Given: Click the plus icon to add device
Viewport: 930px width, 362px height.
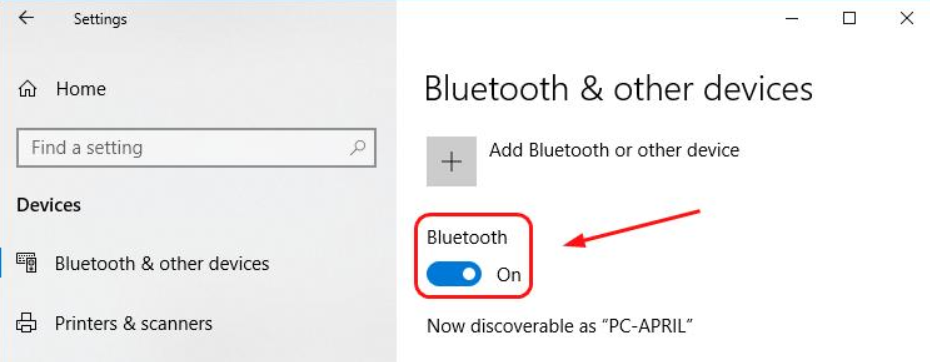Looking at the screenshot, I should pyautogui.click(x=451, y=161).
